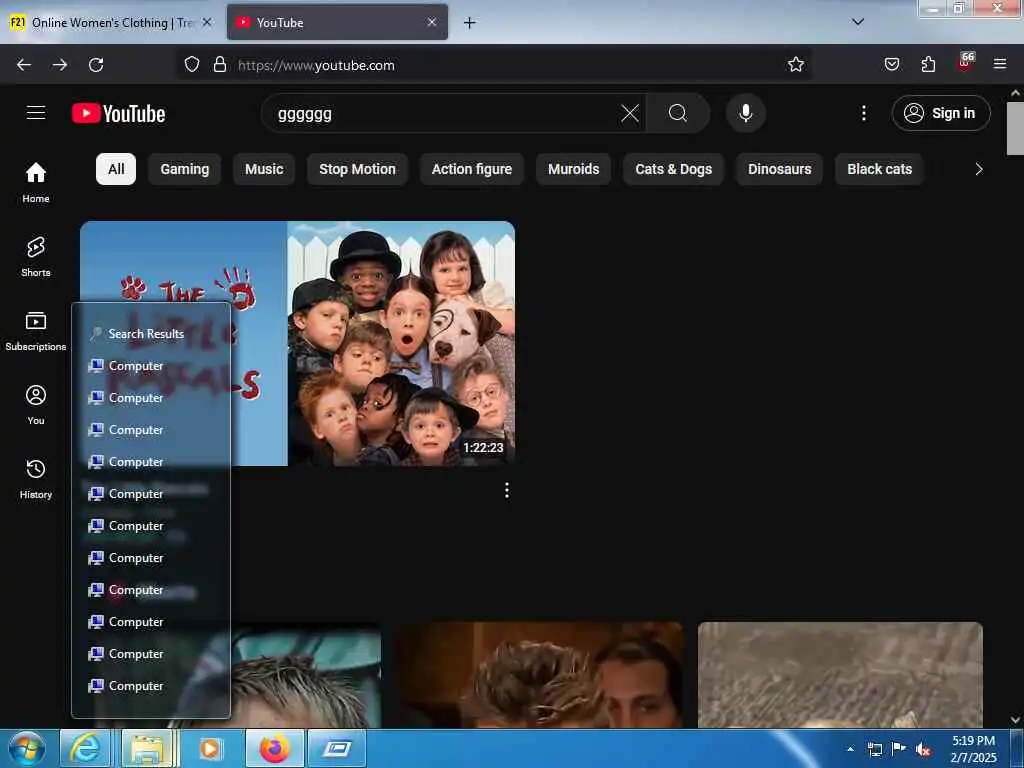Open the Little Rascals video thumbnail

297,344
